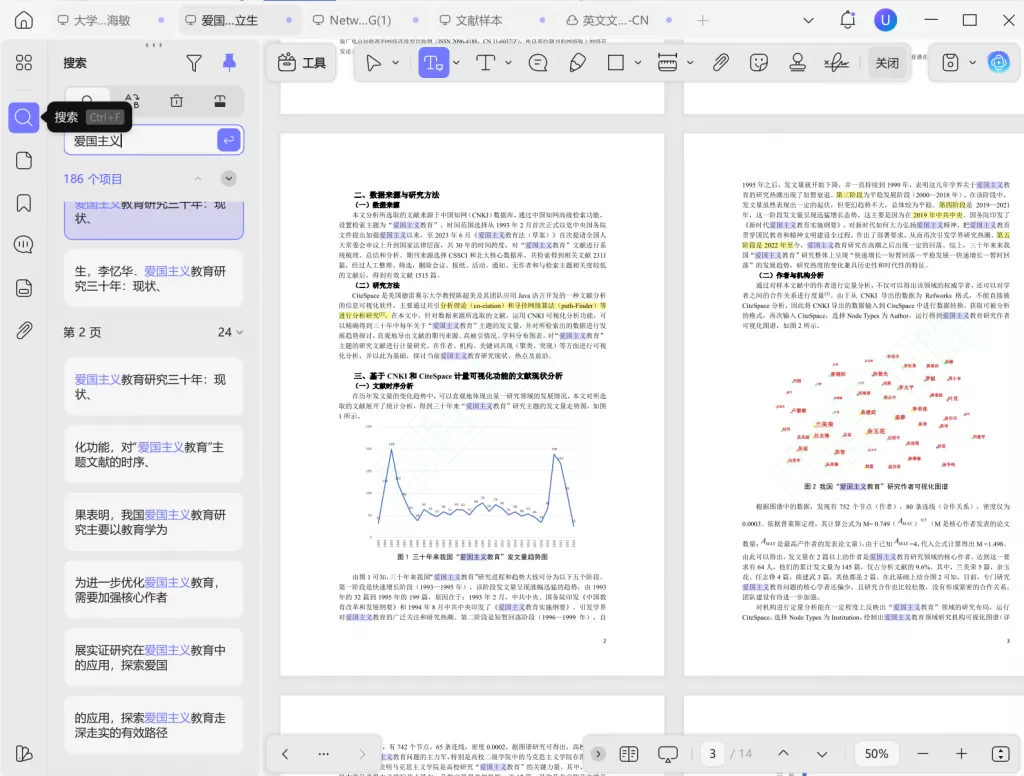The image size is (1024, 776).
Task: Toggle the page reading layout view
Action: (629, 753)
